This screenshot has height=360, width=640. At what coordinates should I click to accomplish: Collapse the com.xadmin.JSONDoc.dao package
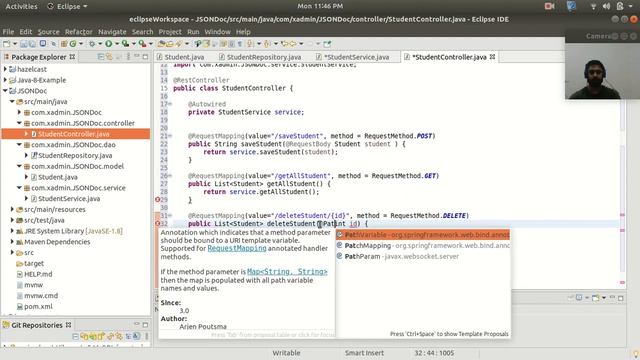[x=19, y=144]
